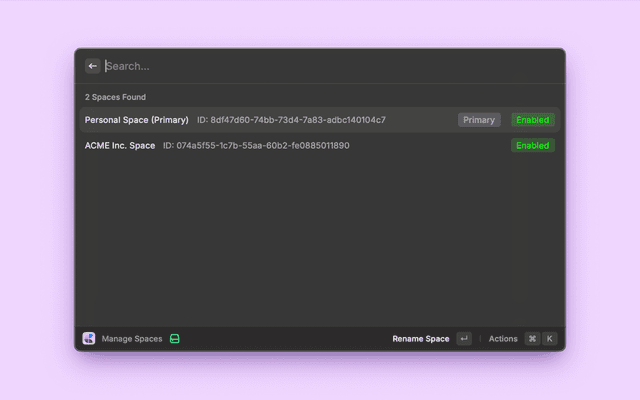Click the Personal Space ID text
The width and height of the screenshot is (640, 400).
291,120
